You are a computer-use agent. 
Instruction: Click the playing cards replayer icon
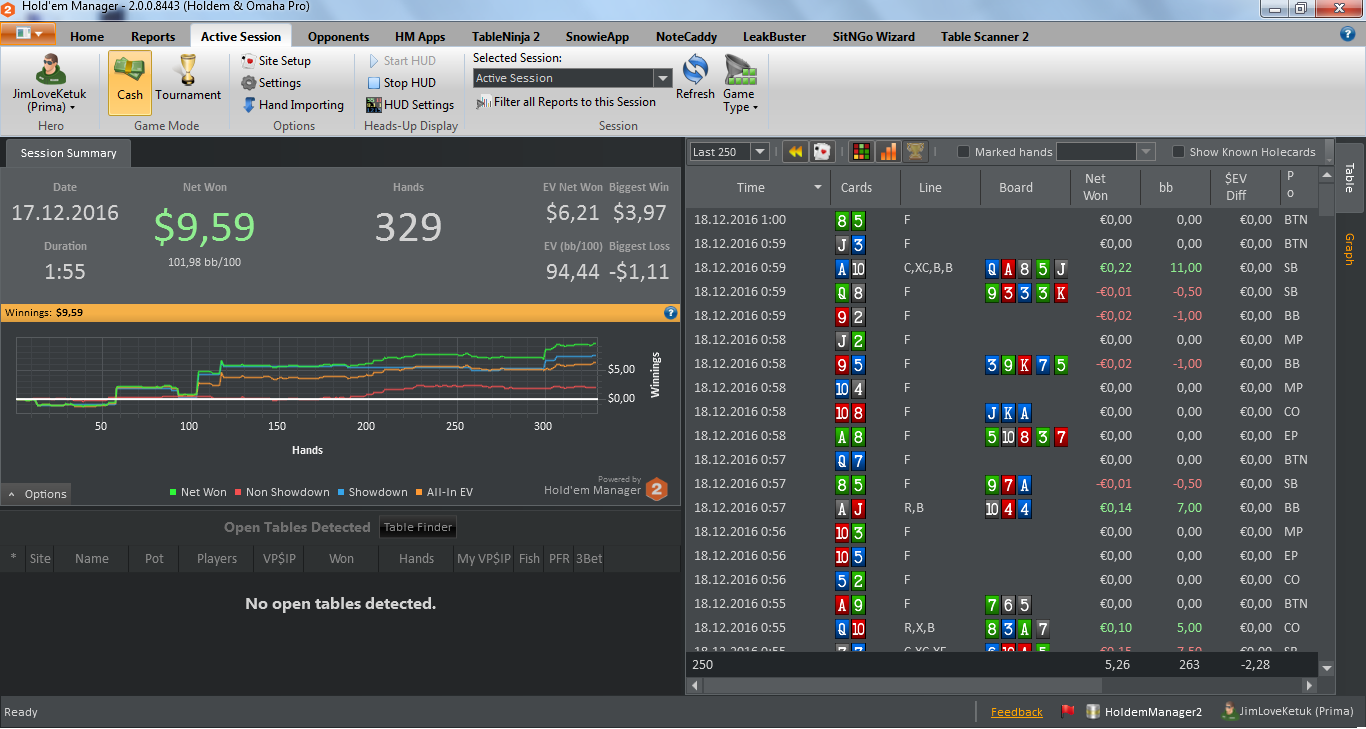tap(821, 152)
